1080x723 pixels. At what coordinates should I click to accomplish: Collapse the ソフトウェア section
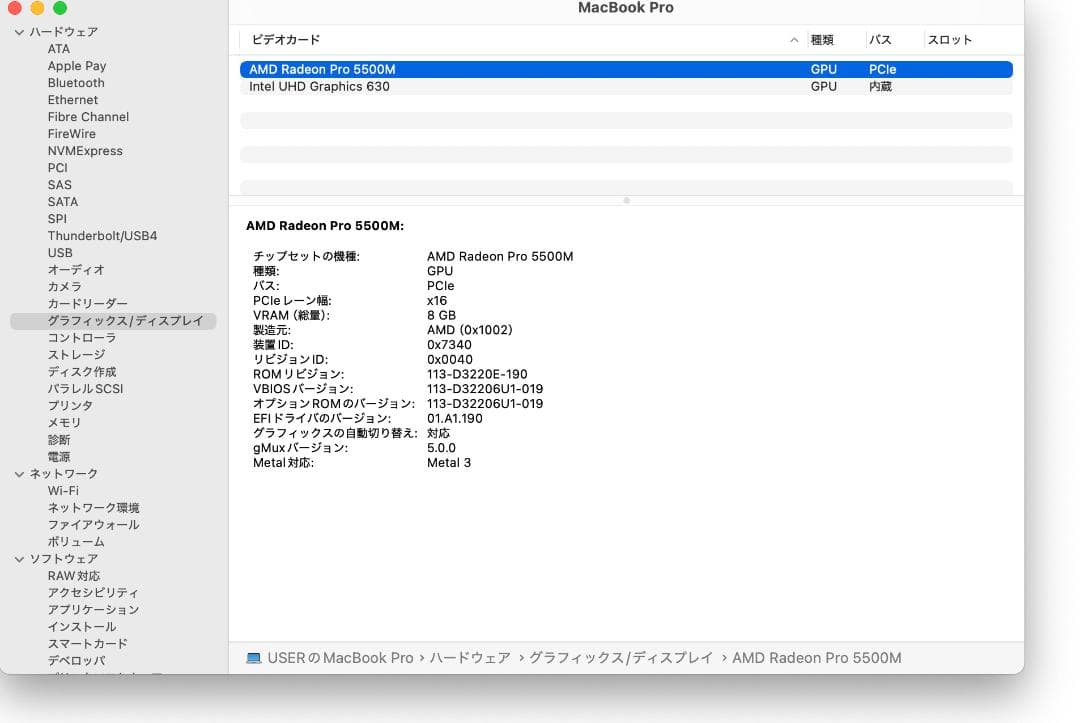click(x=18, y=558)
